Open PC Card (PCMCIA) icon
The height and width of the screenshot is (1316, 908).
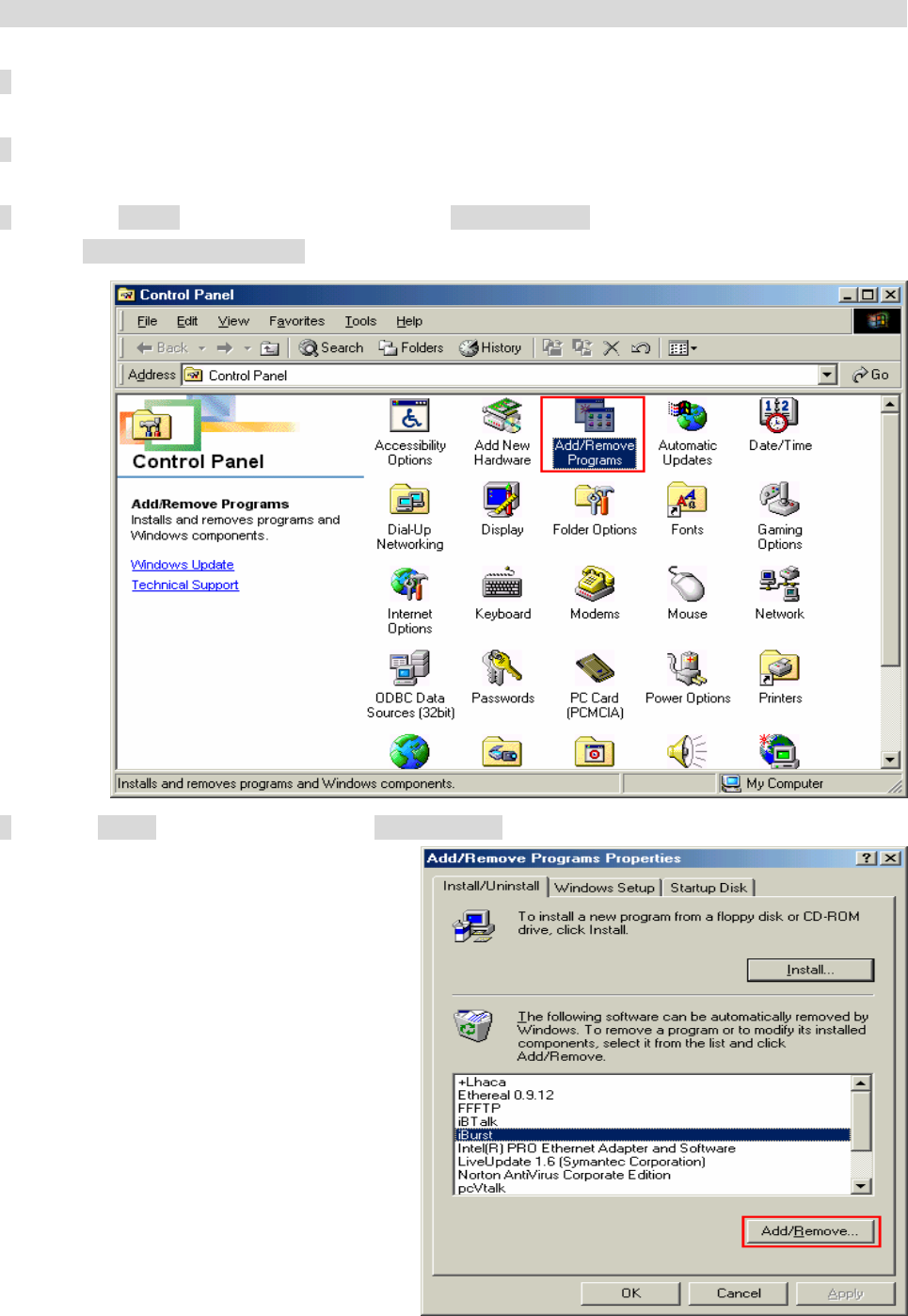click(x=595, y=684)
